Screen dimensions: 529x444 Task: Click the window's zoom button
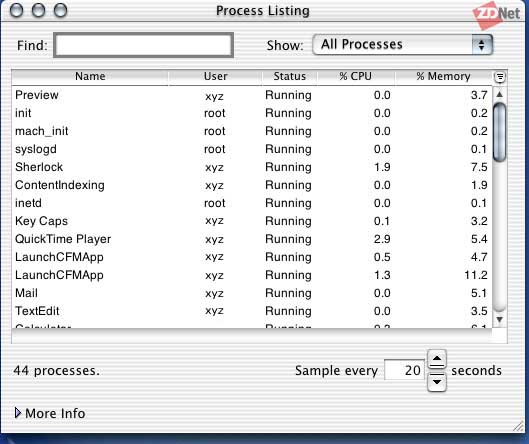point(60,10)
